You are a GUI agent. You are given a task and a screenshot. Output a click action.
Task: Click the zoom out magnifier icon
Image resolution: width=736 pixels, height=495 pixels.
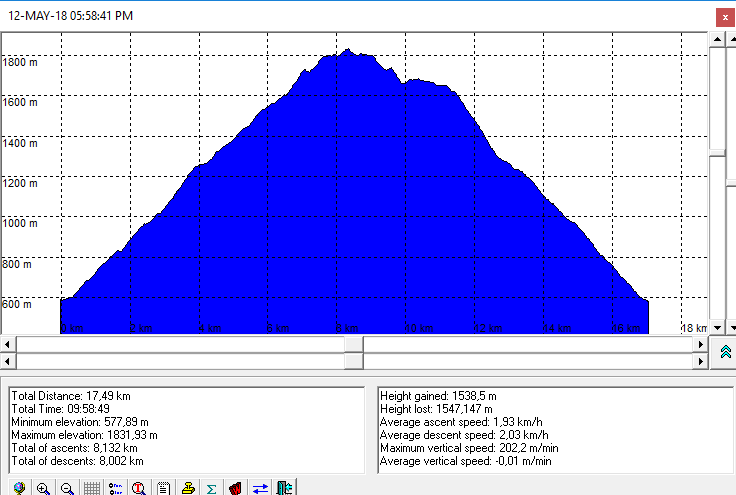(x=67, y=488)
